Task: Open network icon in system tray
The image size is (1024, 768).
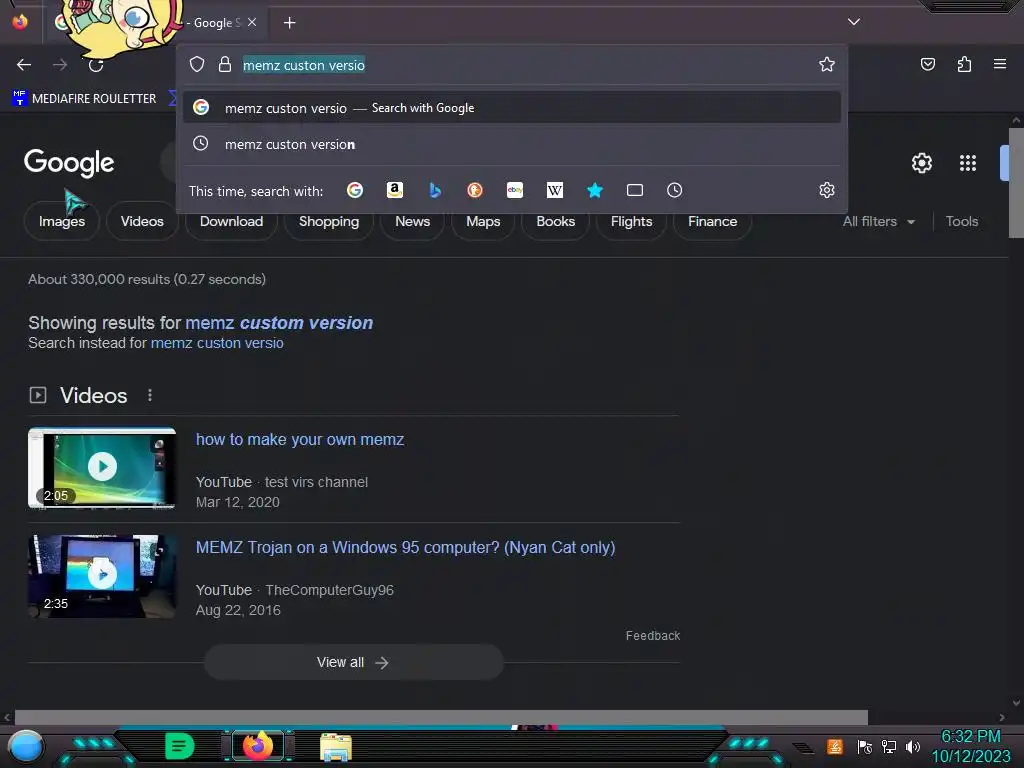Action: [x=888, y=746]
